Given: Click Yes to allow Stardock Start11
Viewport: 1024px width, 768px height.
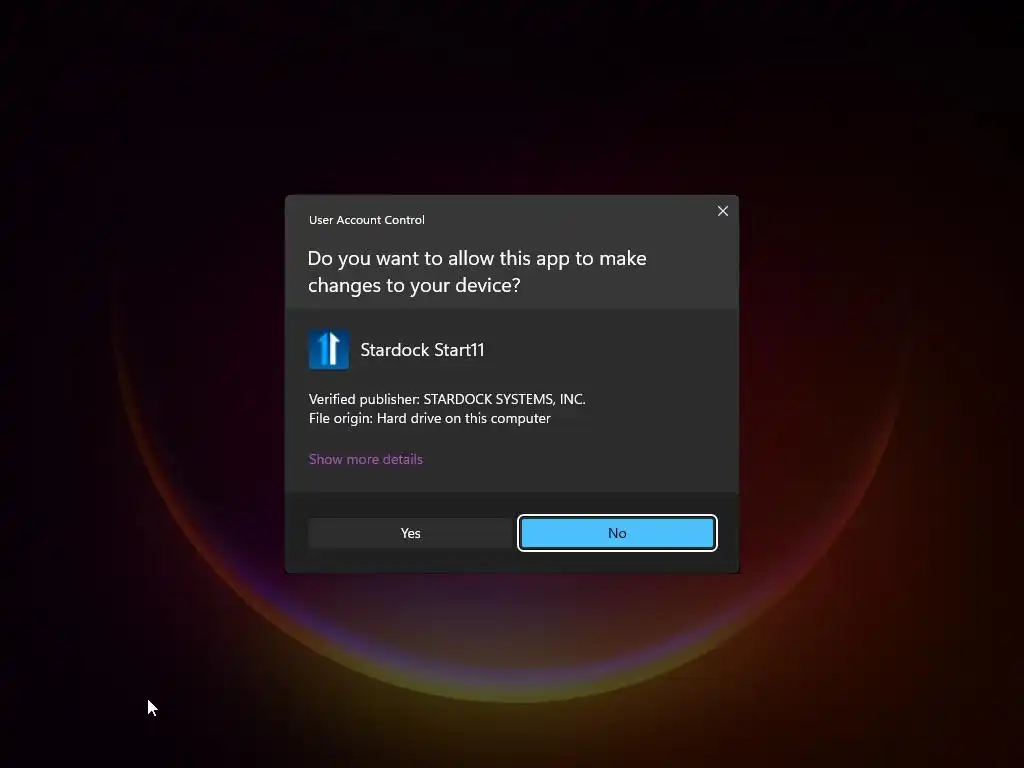Looking at the screenshot, I should (410, 533).
